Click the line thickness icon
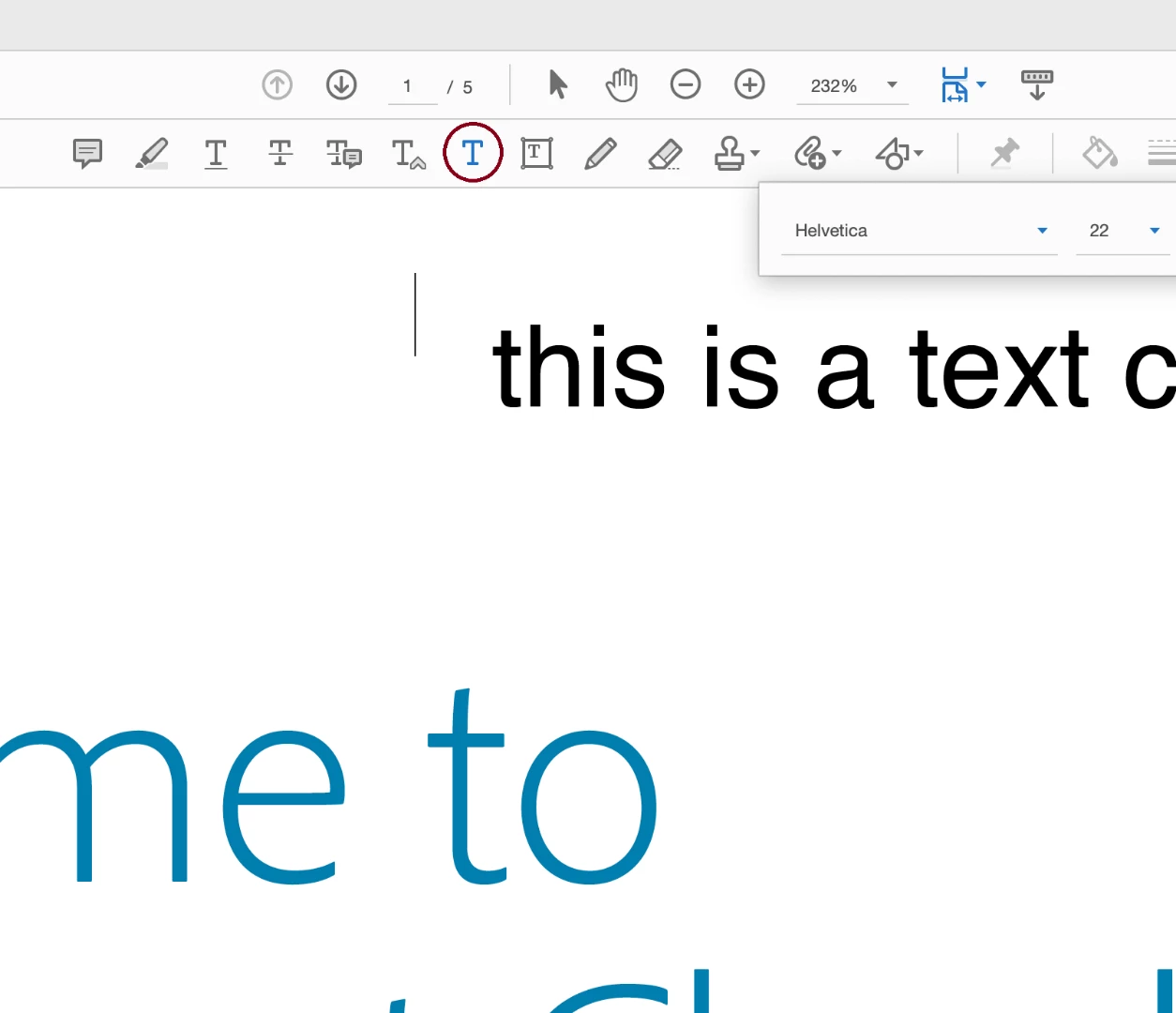Viewport: 1176px width, 1013px height. (x=1162, y=153)
